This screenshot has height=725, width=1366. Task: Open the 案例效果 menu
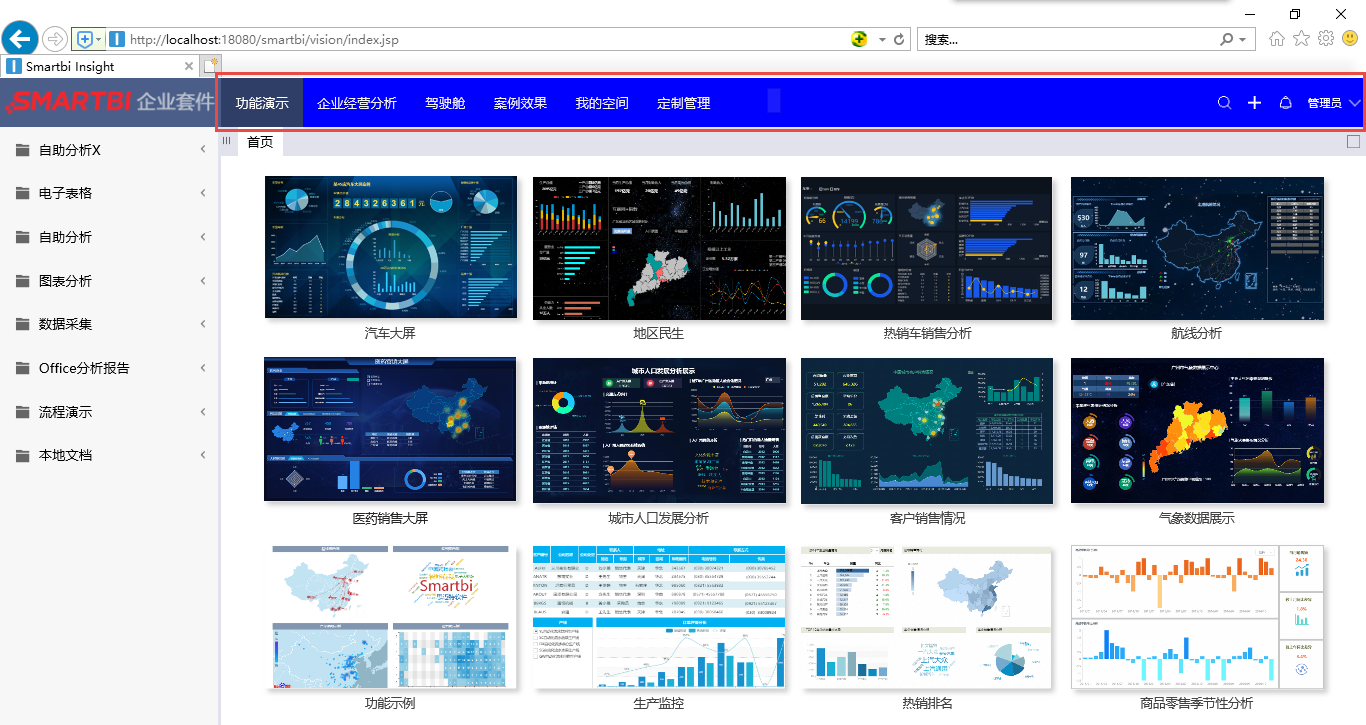click(520, 103)
